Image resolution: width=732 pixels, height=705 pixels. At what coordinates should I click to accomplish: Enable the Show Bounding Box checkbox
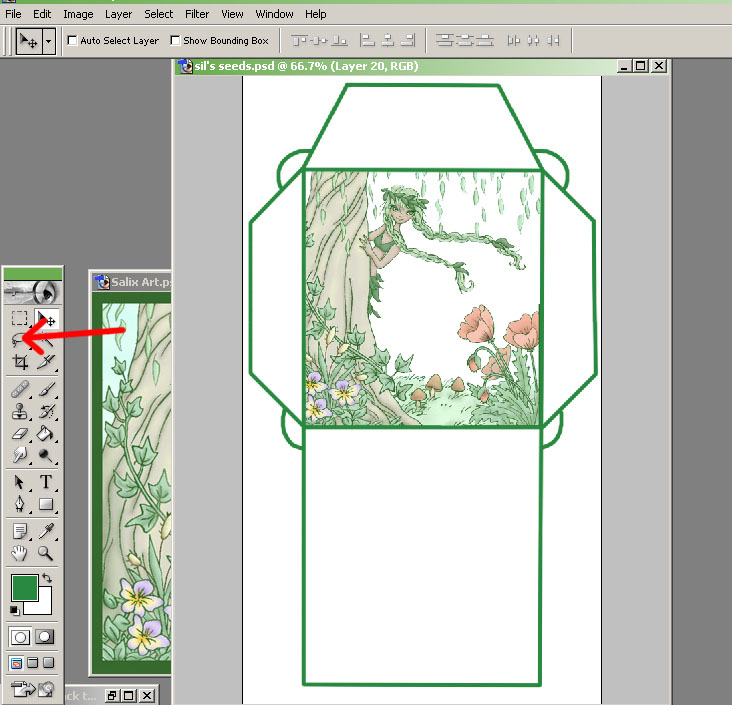pyautogui.click(x=175, y=41)
